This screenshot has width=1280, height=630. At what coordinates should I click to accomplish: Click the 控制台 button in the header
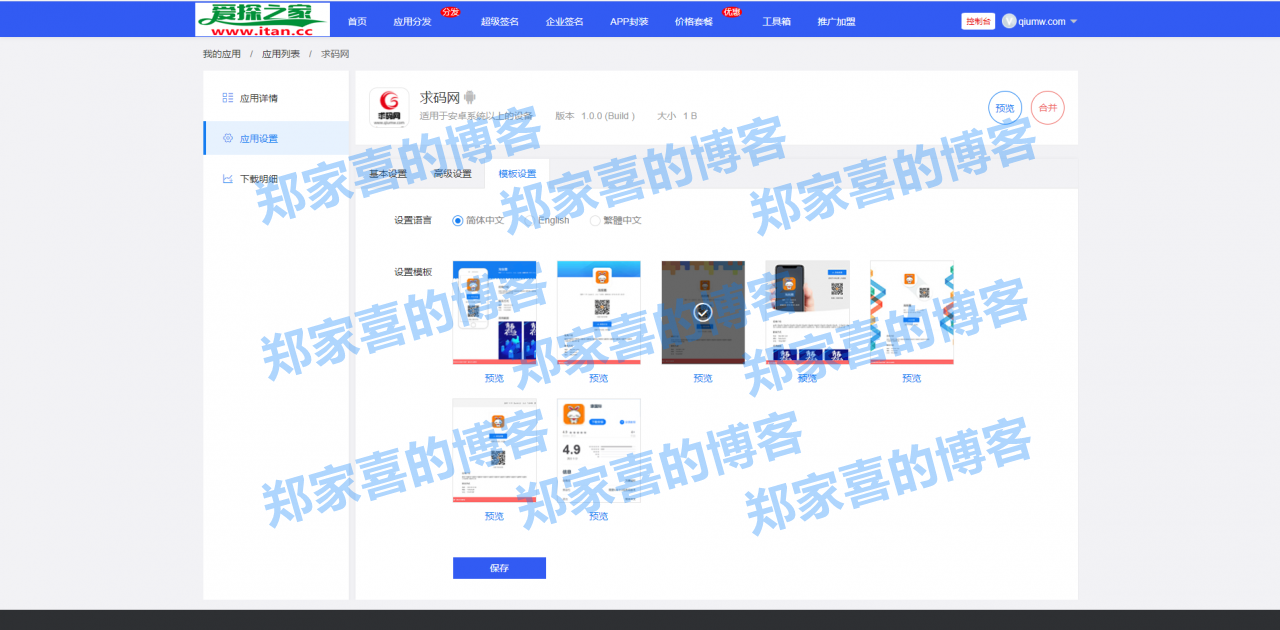978,21
